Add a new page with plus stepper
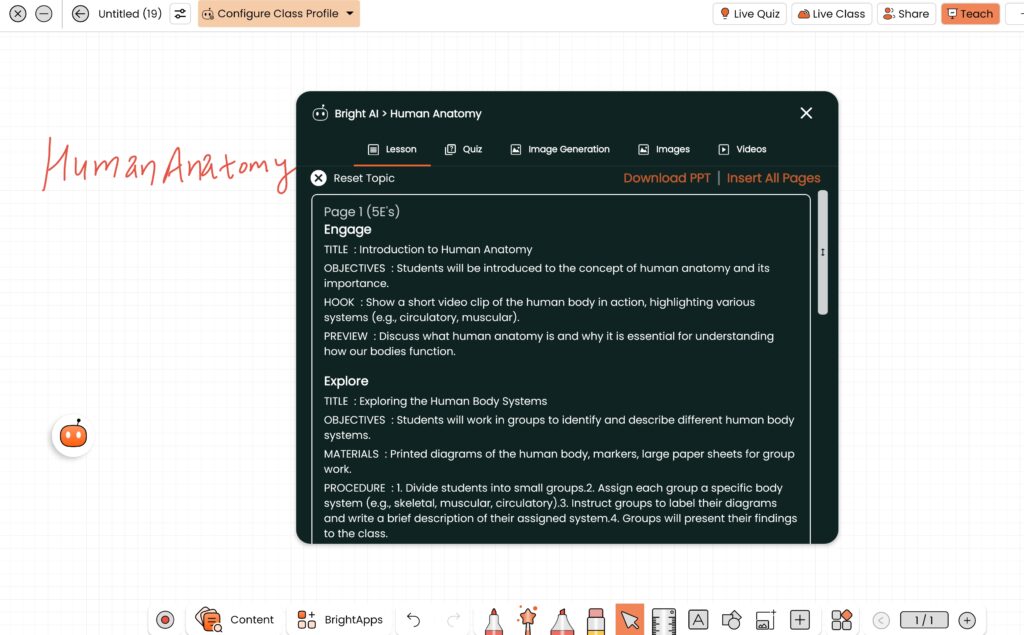1024x635 pixels. (967, 620)
